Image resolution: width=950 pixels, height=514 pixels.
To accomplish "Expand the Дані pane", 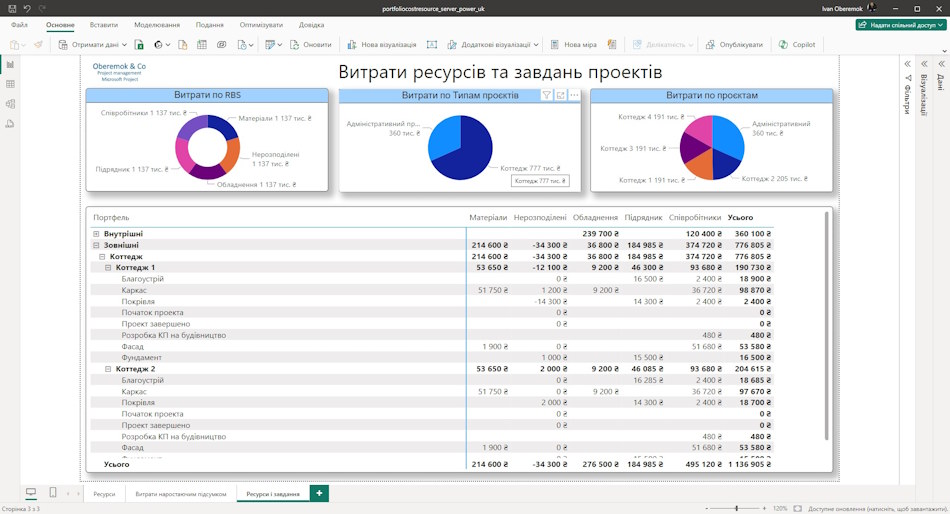I will (x=941, y=64).
